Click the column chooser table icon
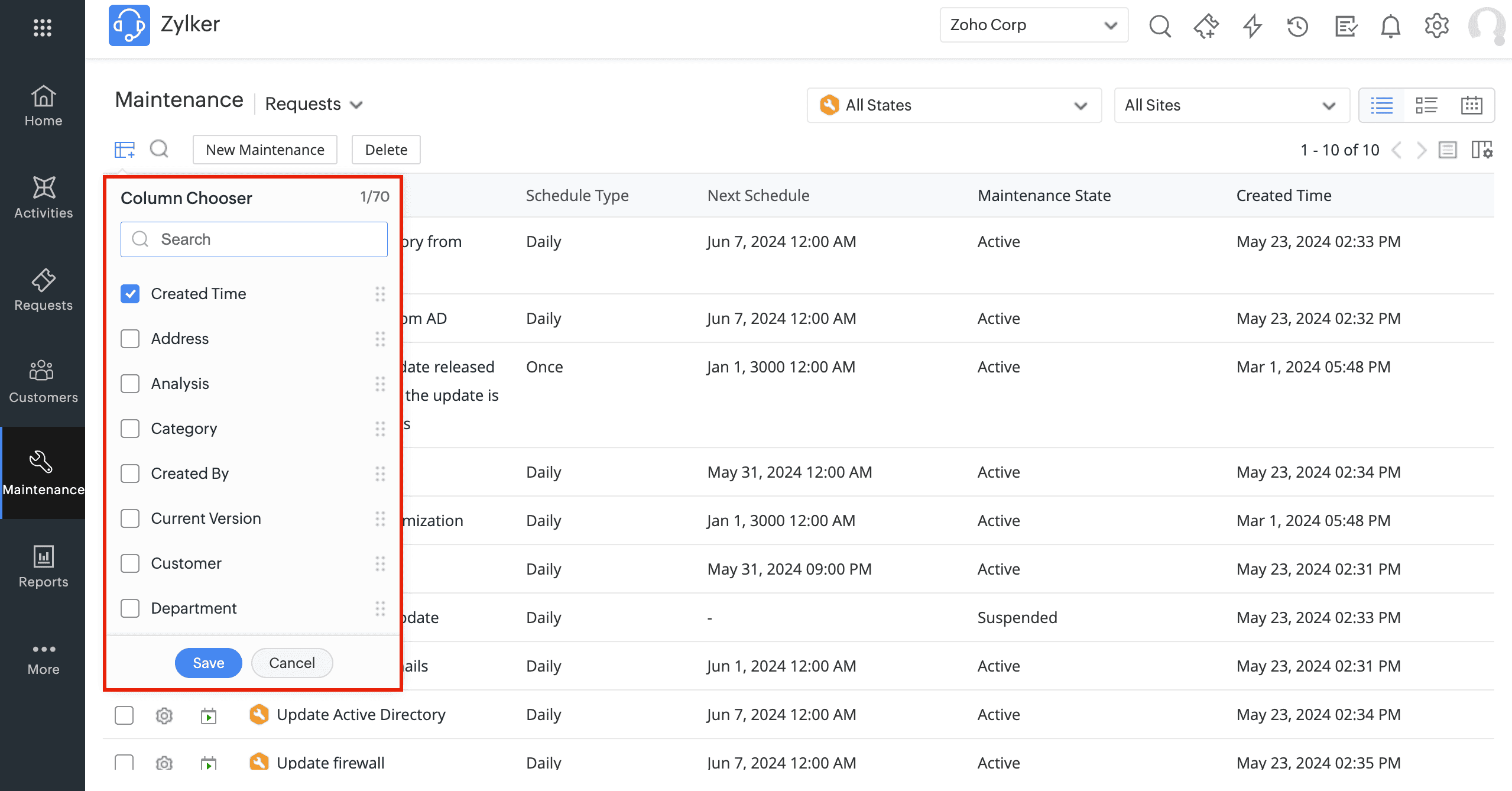The height and width of the screenshot is (791, 1512). (124, 150)
